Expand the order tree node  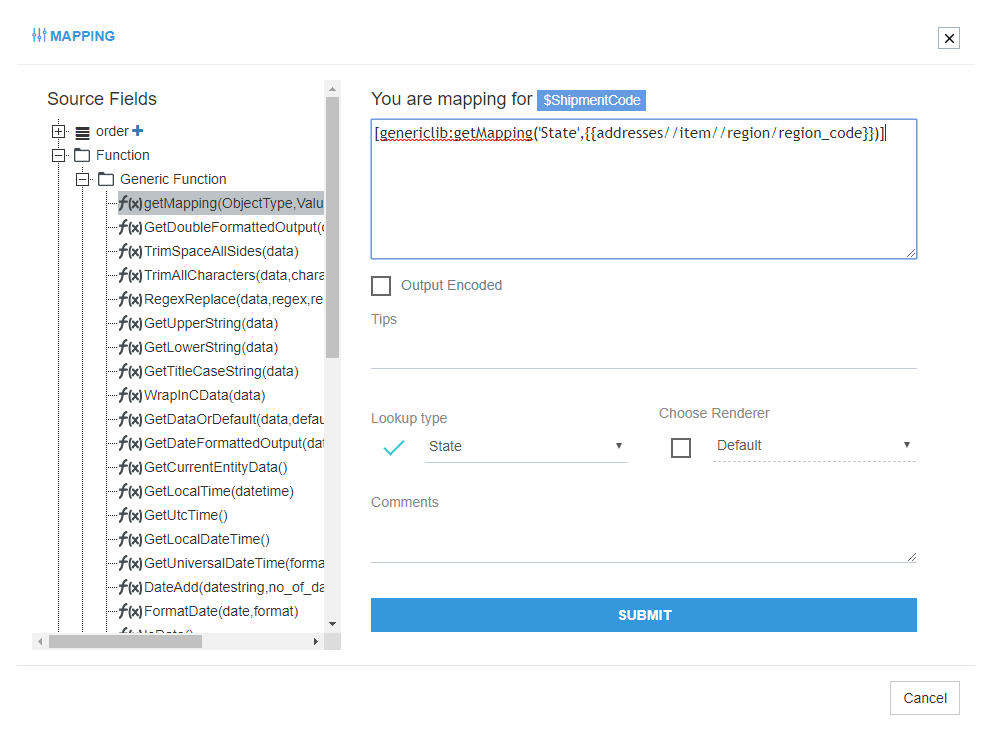pyautogui.click(x=59, y=132)
